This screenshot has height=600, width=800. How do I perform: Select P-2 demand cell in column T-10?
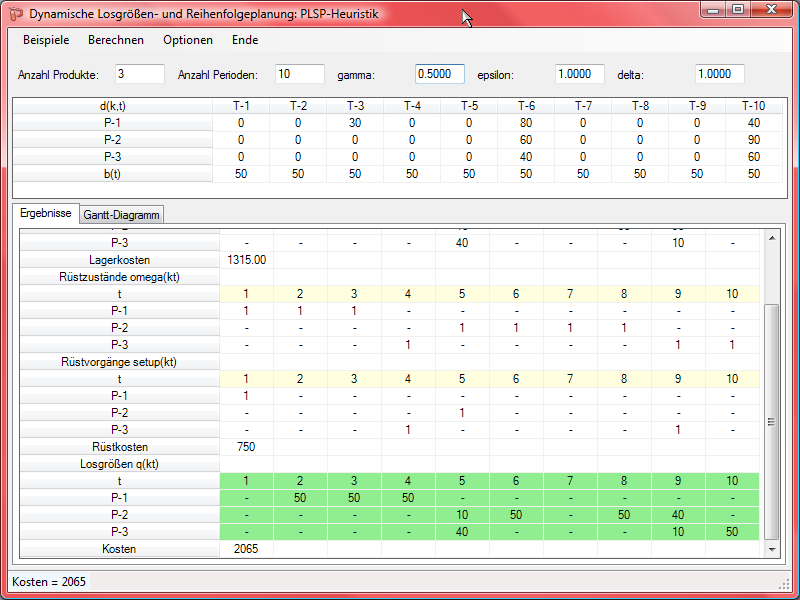pyautogui.click(x=753, y=140)
